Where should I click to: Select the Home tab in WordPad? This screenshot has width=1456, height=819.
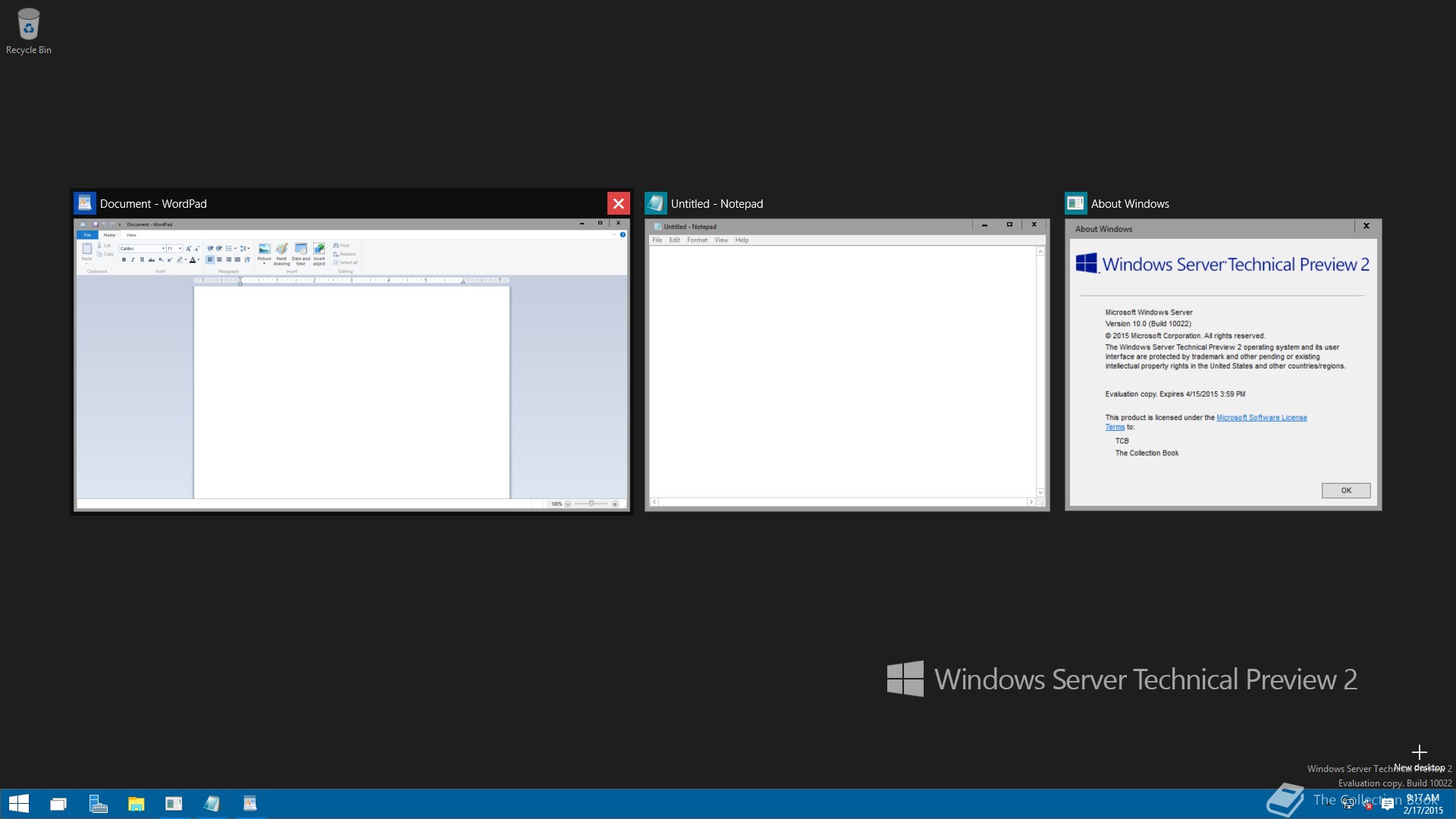click(x=109, y=235)
